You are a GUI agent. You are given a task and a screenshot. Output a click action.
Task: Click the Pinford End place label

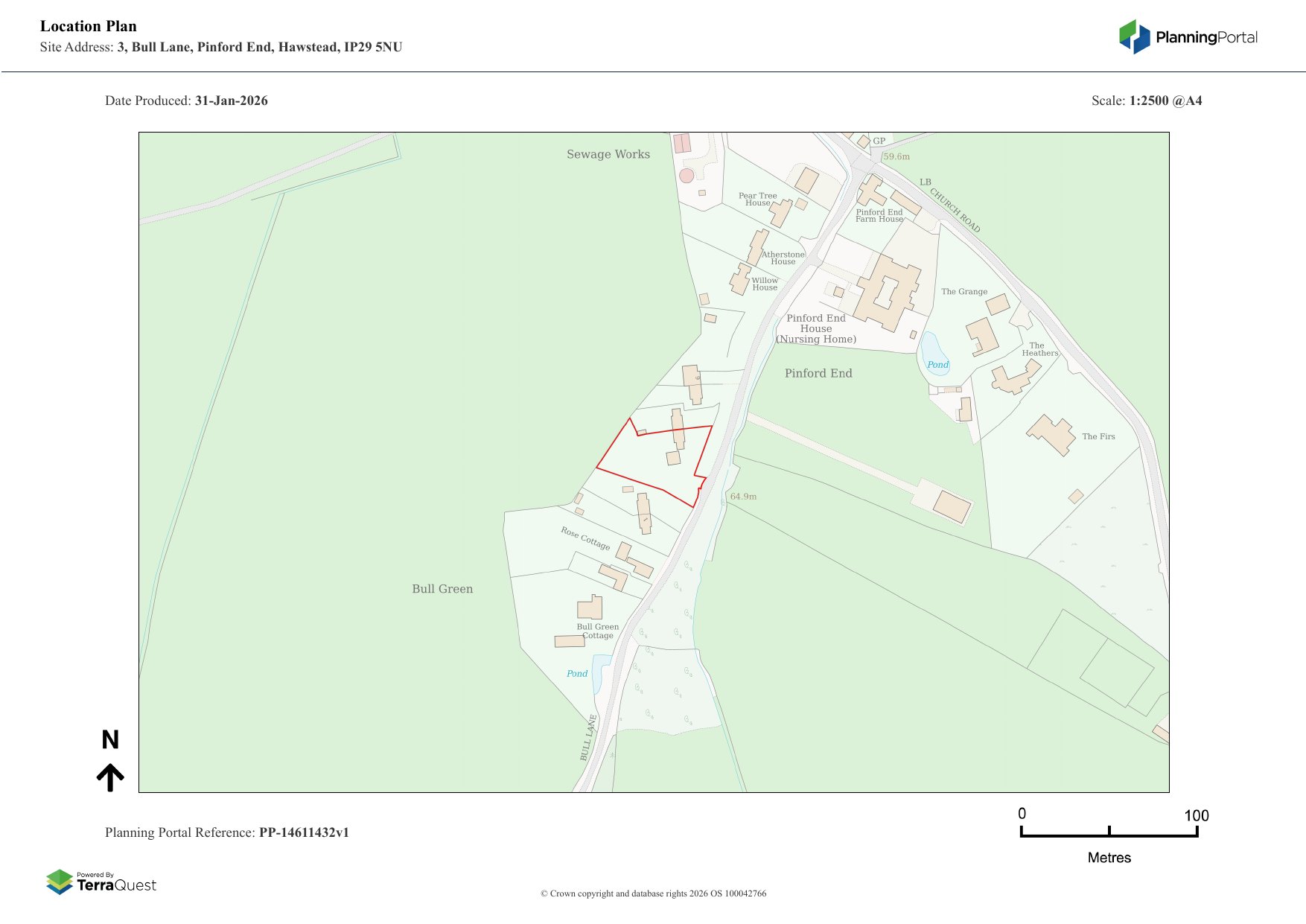pos(818,373)
